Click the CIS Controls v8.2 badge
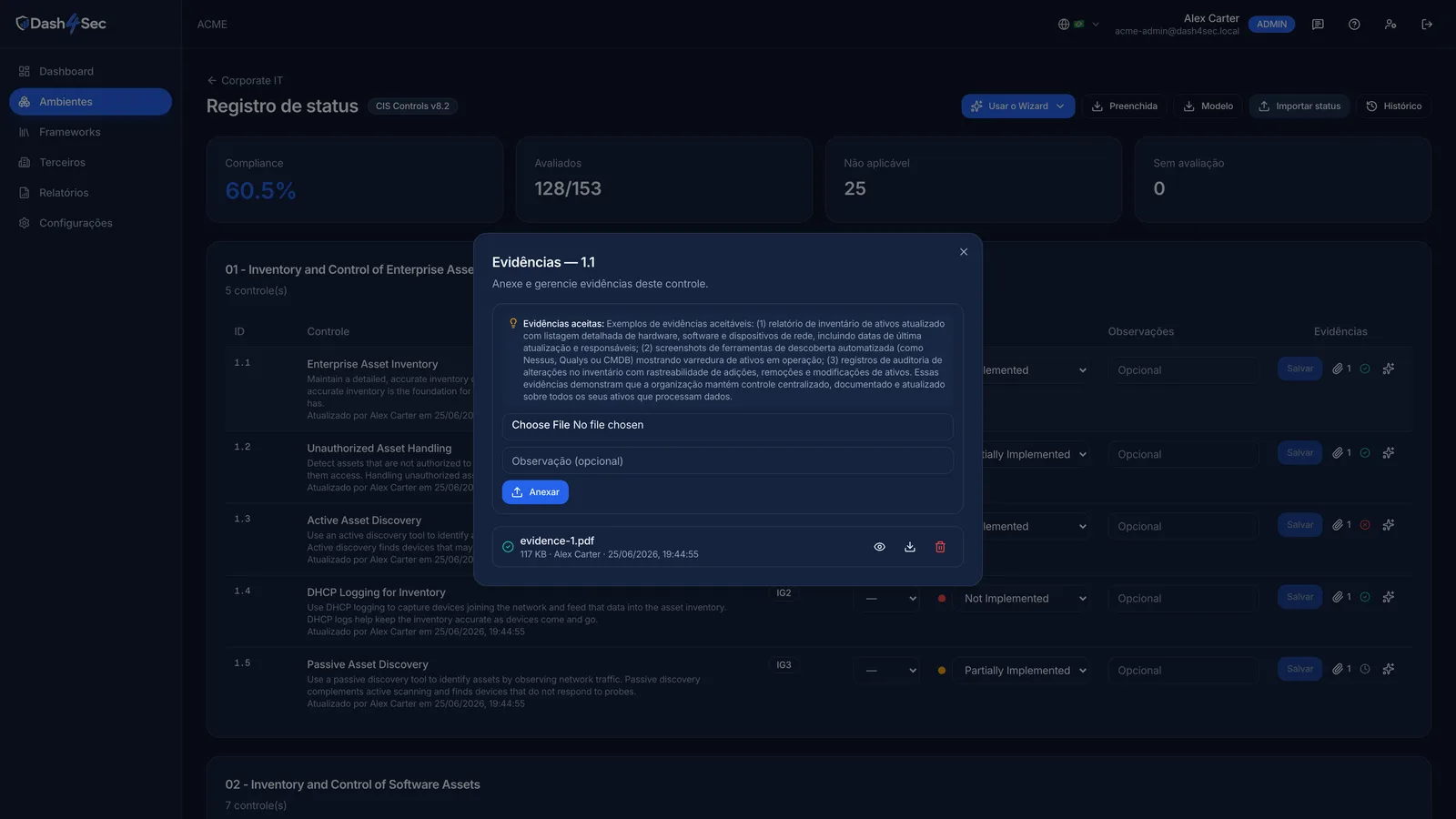1456x819 pixels. point(412,106)
